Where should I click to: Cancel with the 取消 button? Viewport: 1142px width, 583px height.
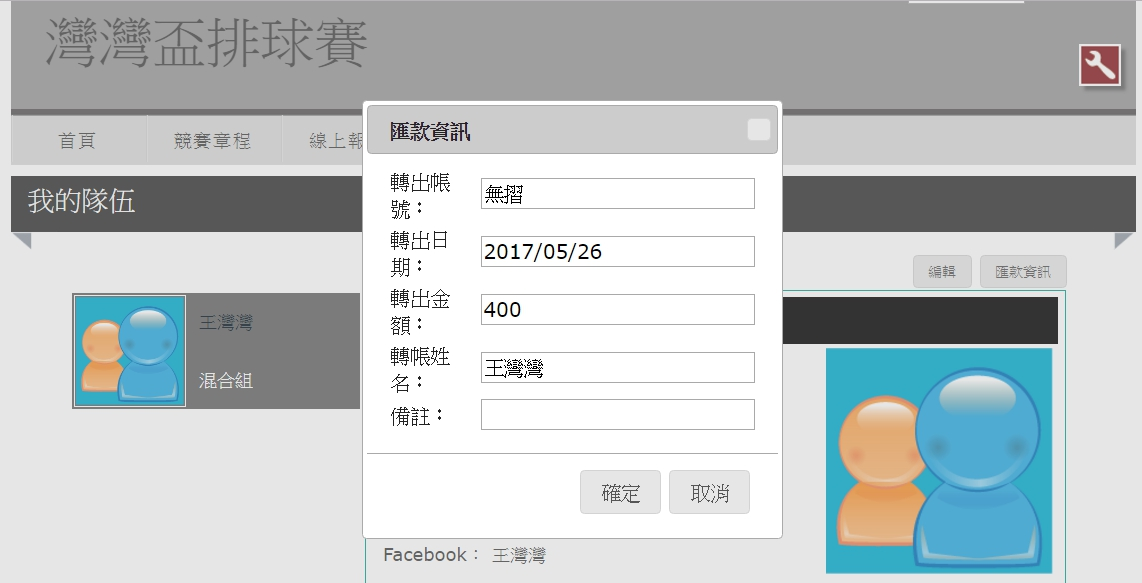(709, 493)
